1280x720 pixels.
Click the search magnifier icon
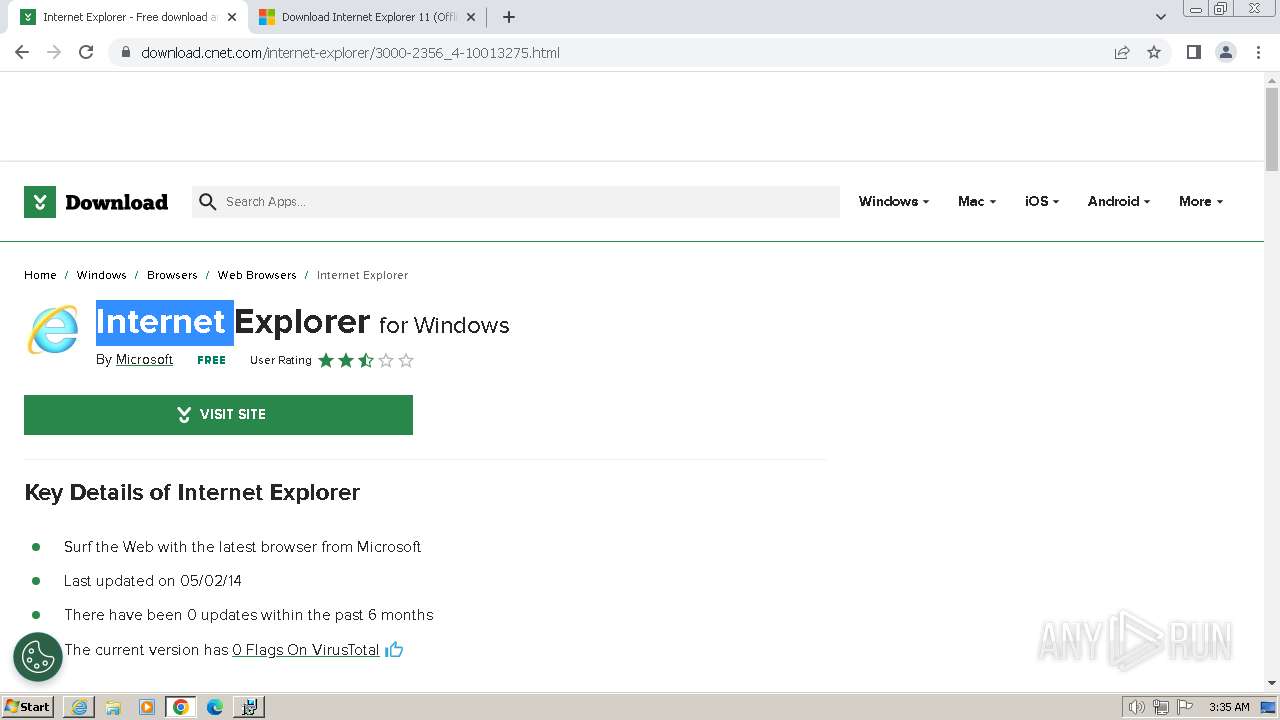pos(207,202)
